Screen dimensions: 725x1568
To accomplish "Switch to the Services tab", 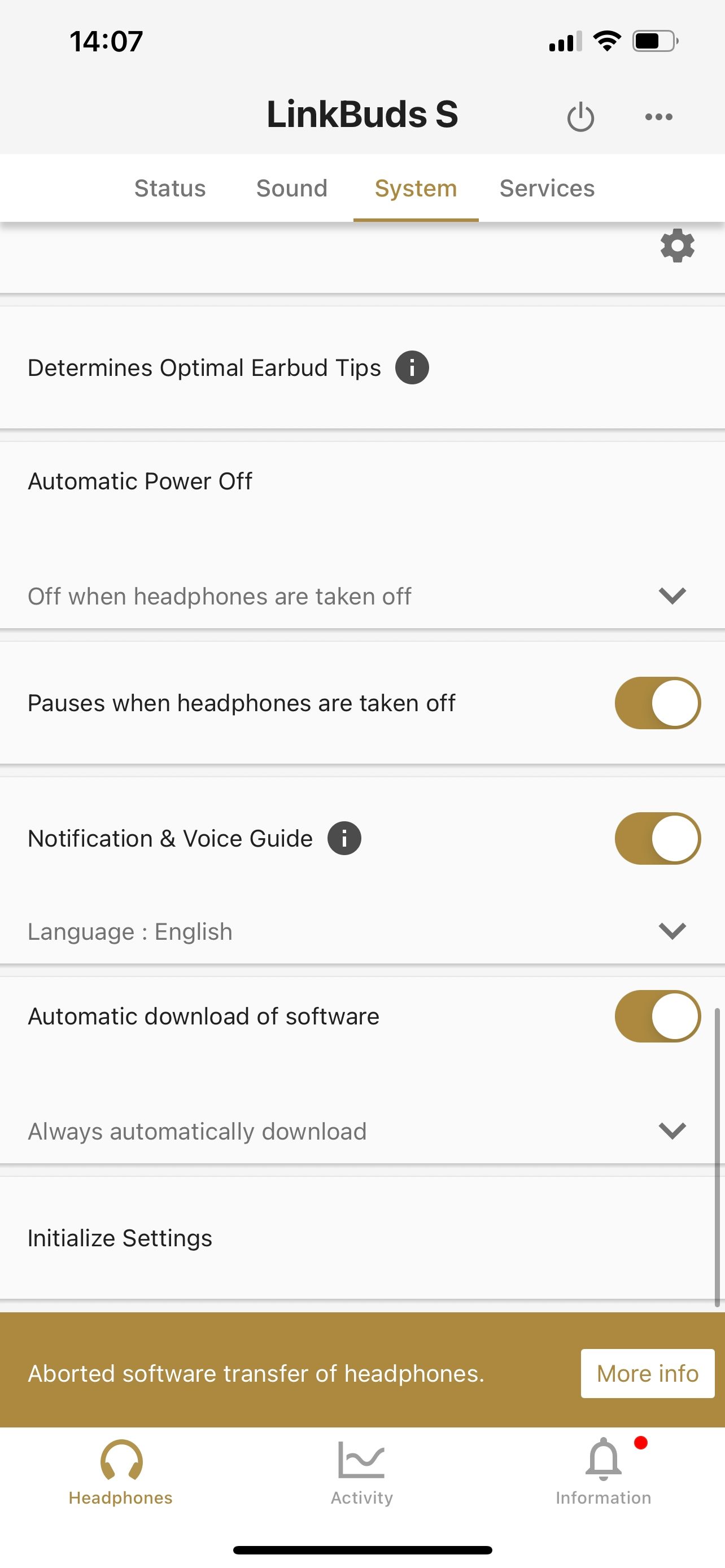I will click(547, 188).
